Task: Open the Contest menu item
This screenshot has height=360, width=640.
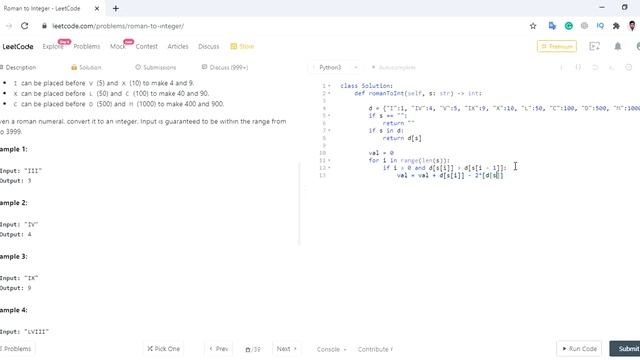Action: (147, 47)
